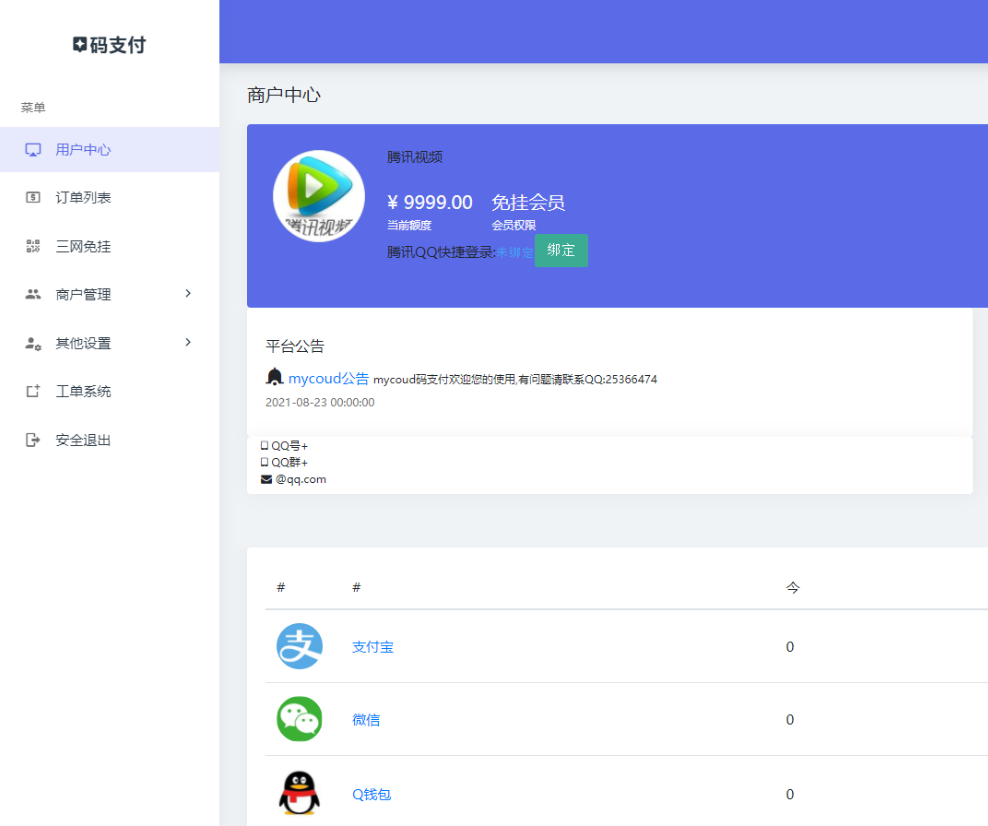Open 三网免挂 menu item

pyautogui.click(x=110, y=246)
